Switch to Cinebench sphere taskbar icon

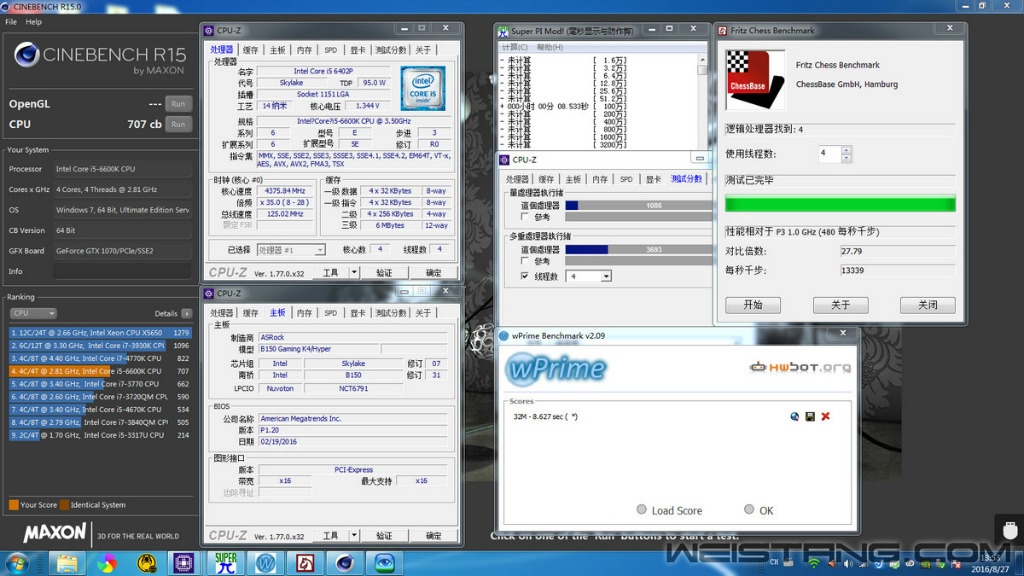(x=345, y=563)
